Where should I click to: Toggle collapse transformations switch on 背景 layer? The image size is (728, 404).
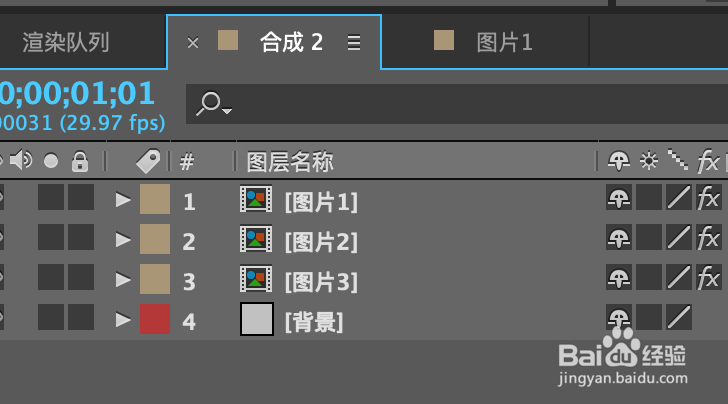point(649,319)
